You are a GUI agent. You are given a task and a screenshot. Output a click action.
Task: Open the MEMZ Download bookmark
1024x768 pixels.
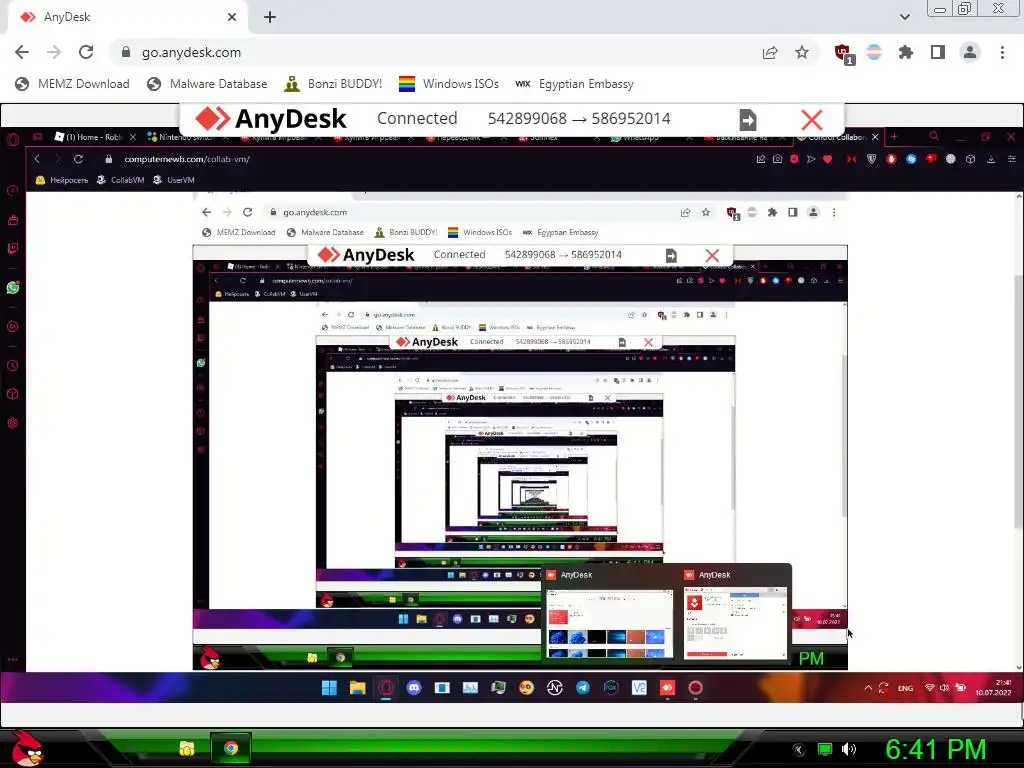(x=72, y=84)
